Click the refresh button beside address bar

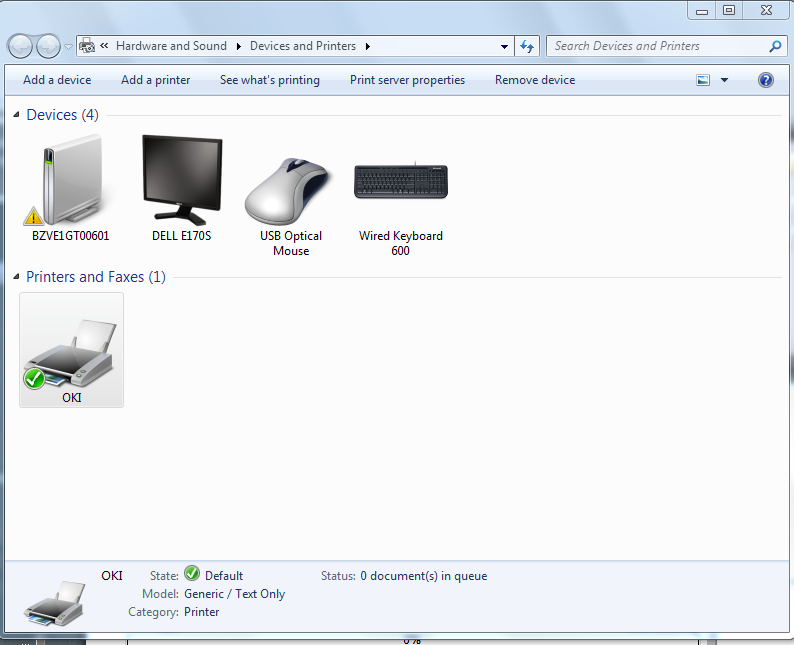click(528, 46)
